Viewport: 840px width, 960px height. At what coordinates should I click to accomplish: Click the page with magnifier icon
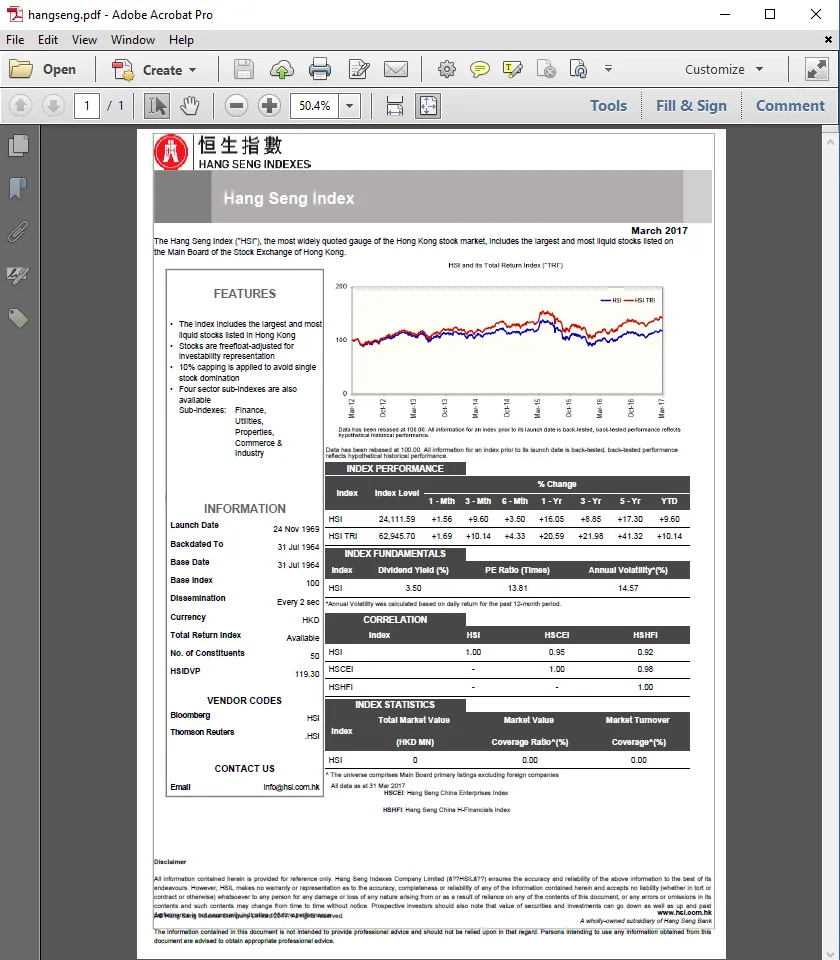(578, 69)
